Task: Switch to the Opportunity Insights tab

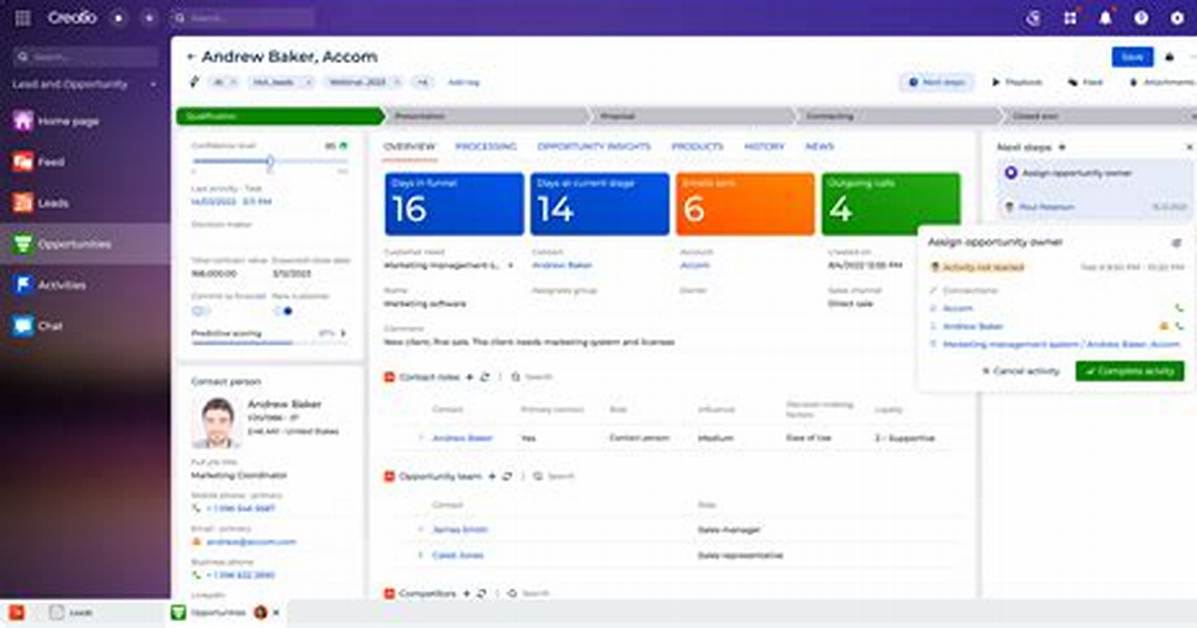Action: coord(594,147)
